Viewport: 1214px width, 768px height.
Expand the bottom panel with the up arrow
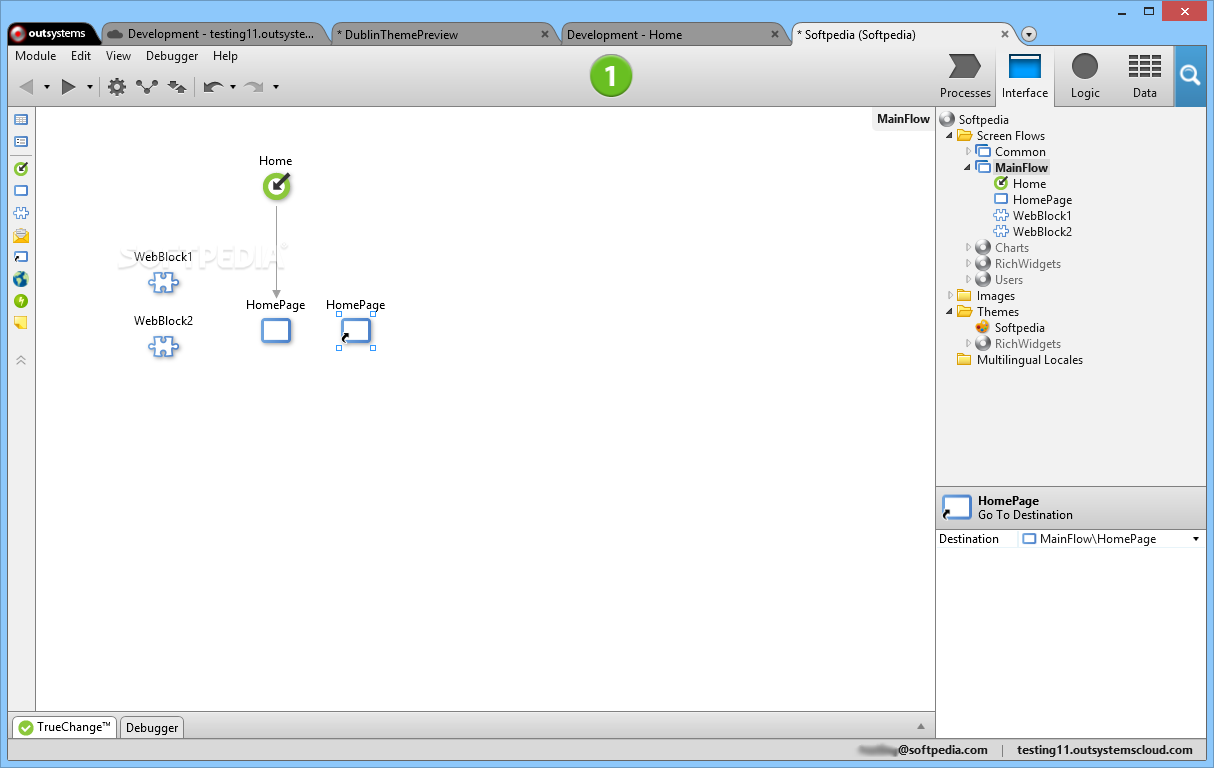(x=921, y=726)
